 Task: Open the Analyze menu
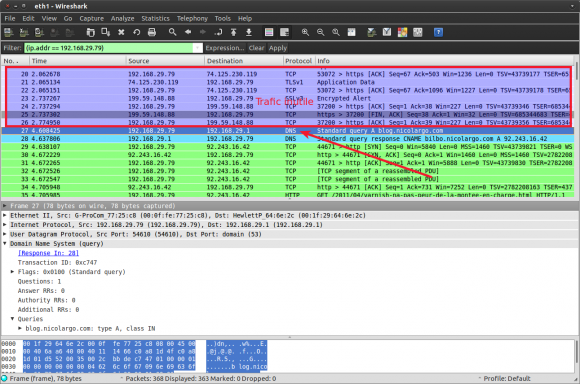[122, 18]
